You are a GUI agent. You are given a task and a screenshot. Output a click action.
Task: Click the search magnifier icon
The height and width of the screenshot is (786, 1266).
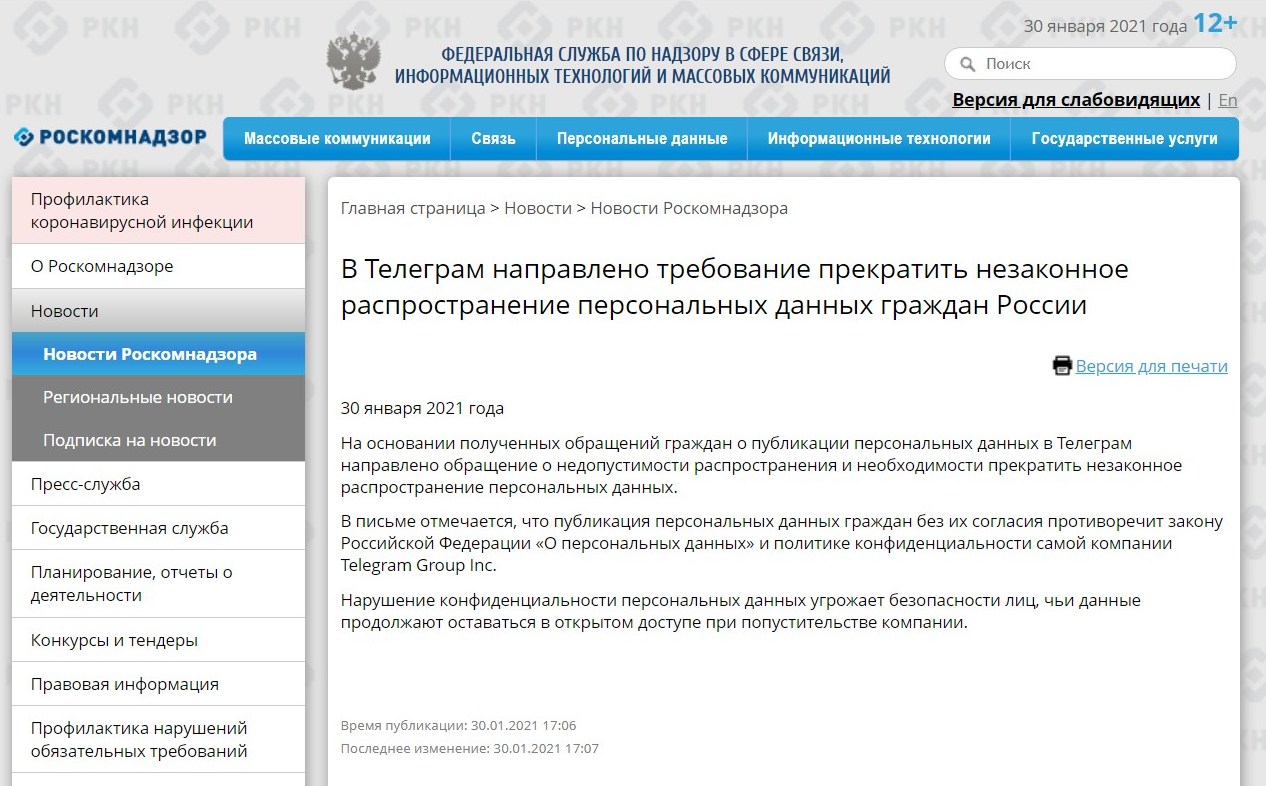pyautogui.click(x=967, y=64)
